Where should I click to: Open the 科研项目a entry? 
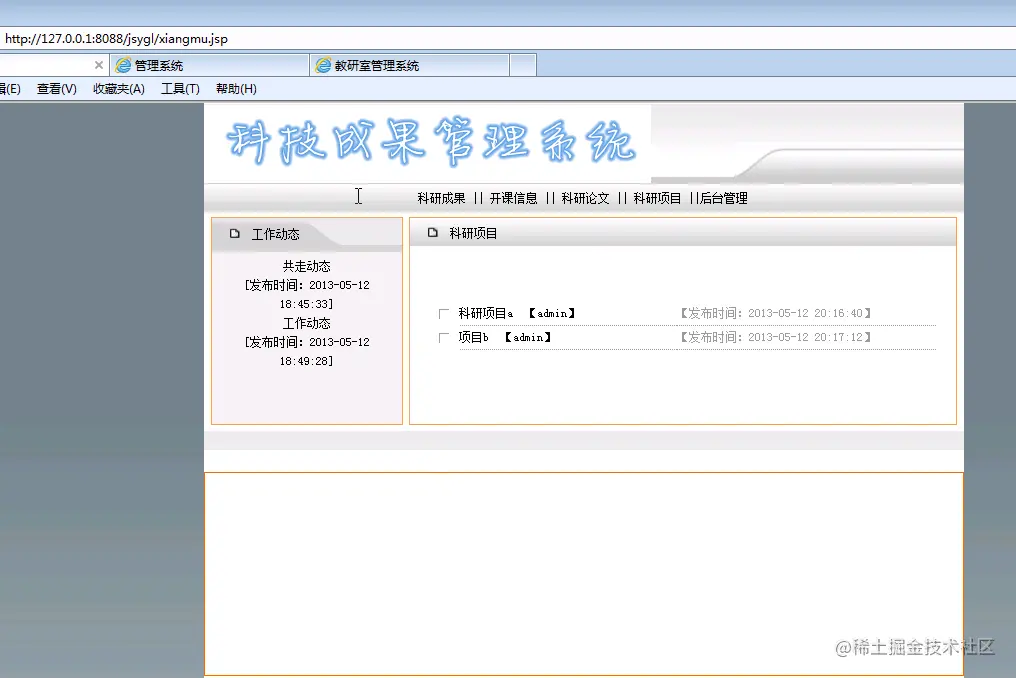[484, 312]
